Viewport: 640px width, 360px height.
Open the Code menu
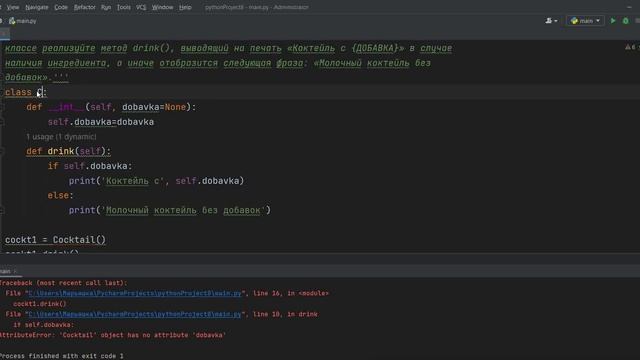(61, 7)
